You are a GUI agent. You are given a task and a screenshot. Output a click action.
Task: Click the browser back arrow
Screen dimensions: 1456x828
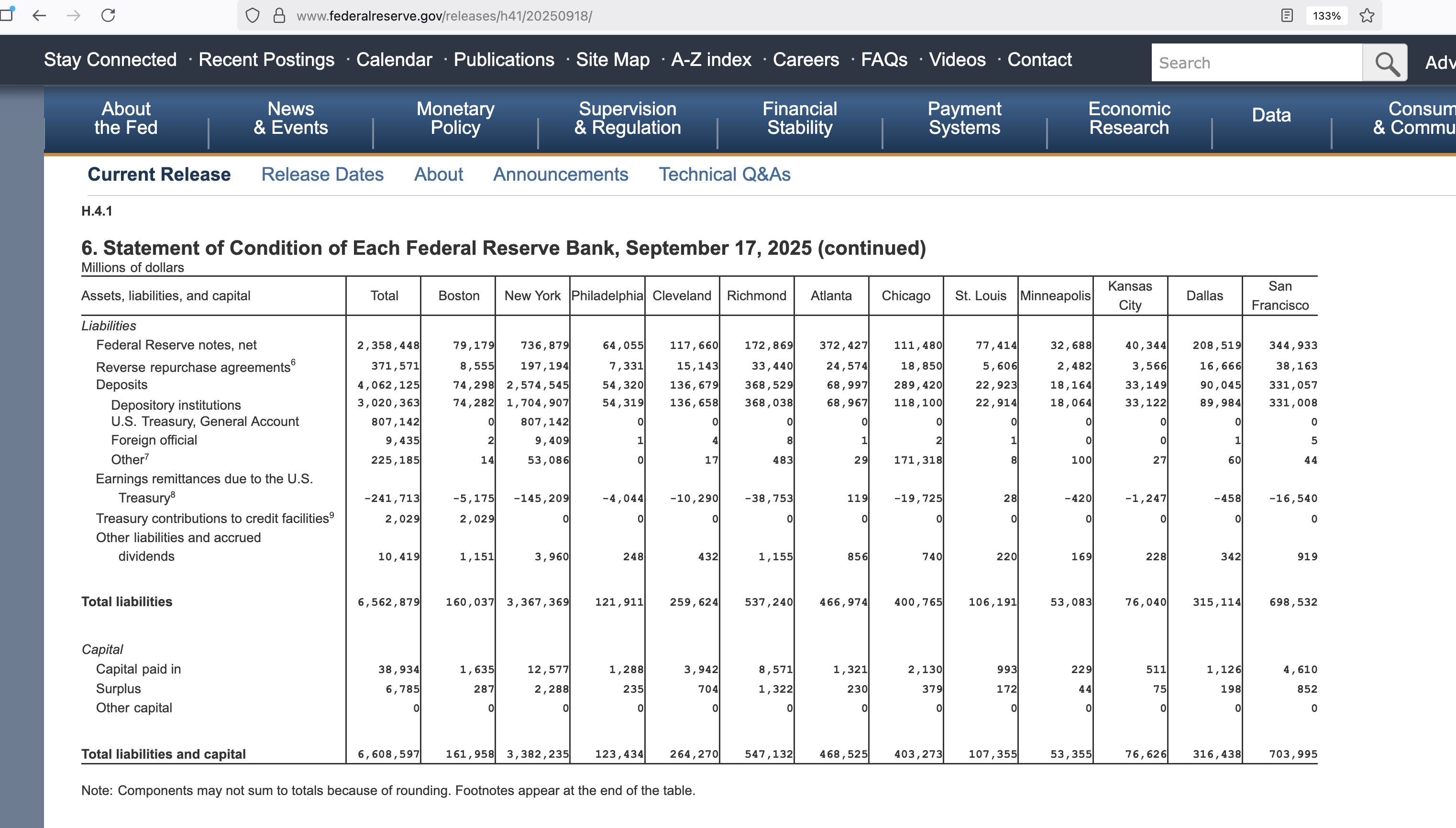click(x=39, y=15)
